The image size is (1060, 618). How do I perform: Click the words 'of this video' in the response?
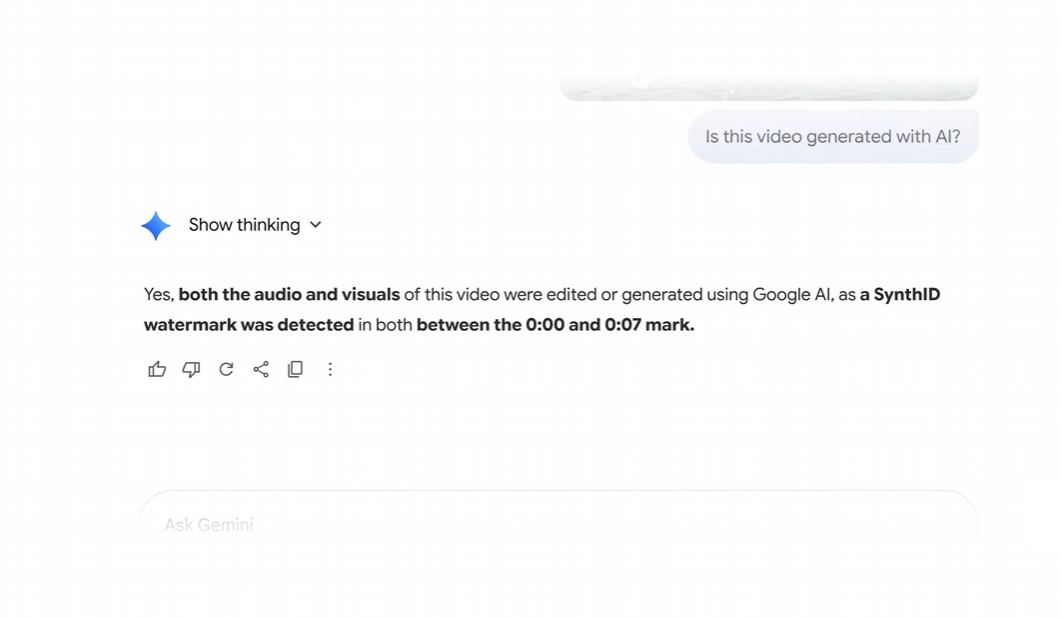[449, 294]
